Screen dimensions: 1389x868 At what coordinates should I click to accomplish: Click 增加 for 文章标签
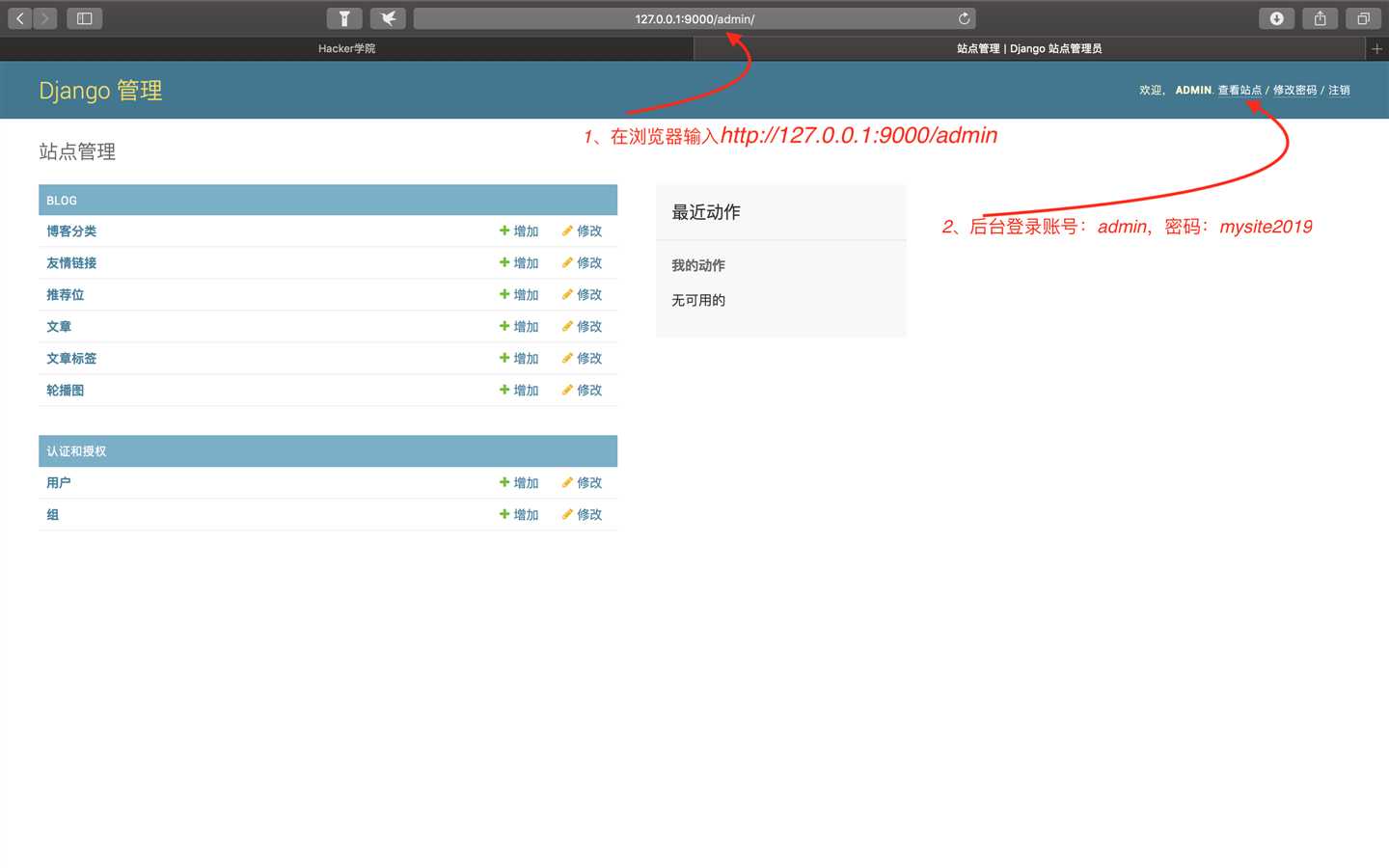coord(519,359)
